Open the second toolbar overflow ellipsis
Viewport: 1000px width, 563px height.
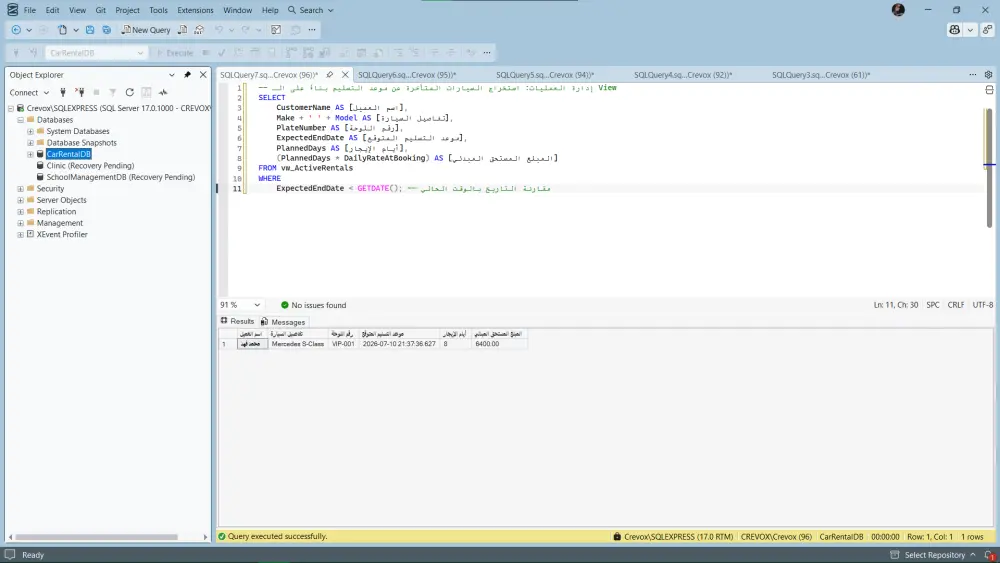[x=487, y=53]
